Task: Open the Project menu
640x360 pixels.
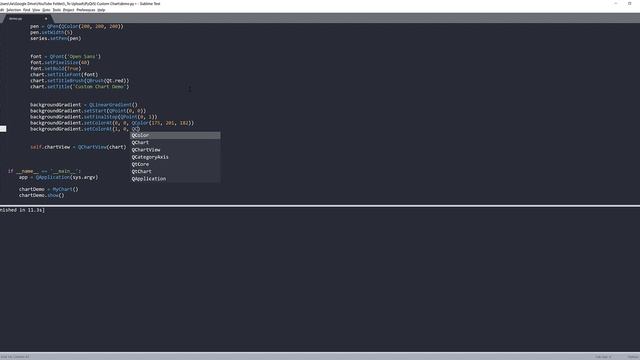Action: (x=69, y=10)
